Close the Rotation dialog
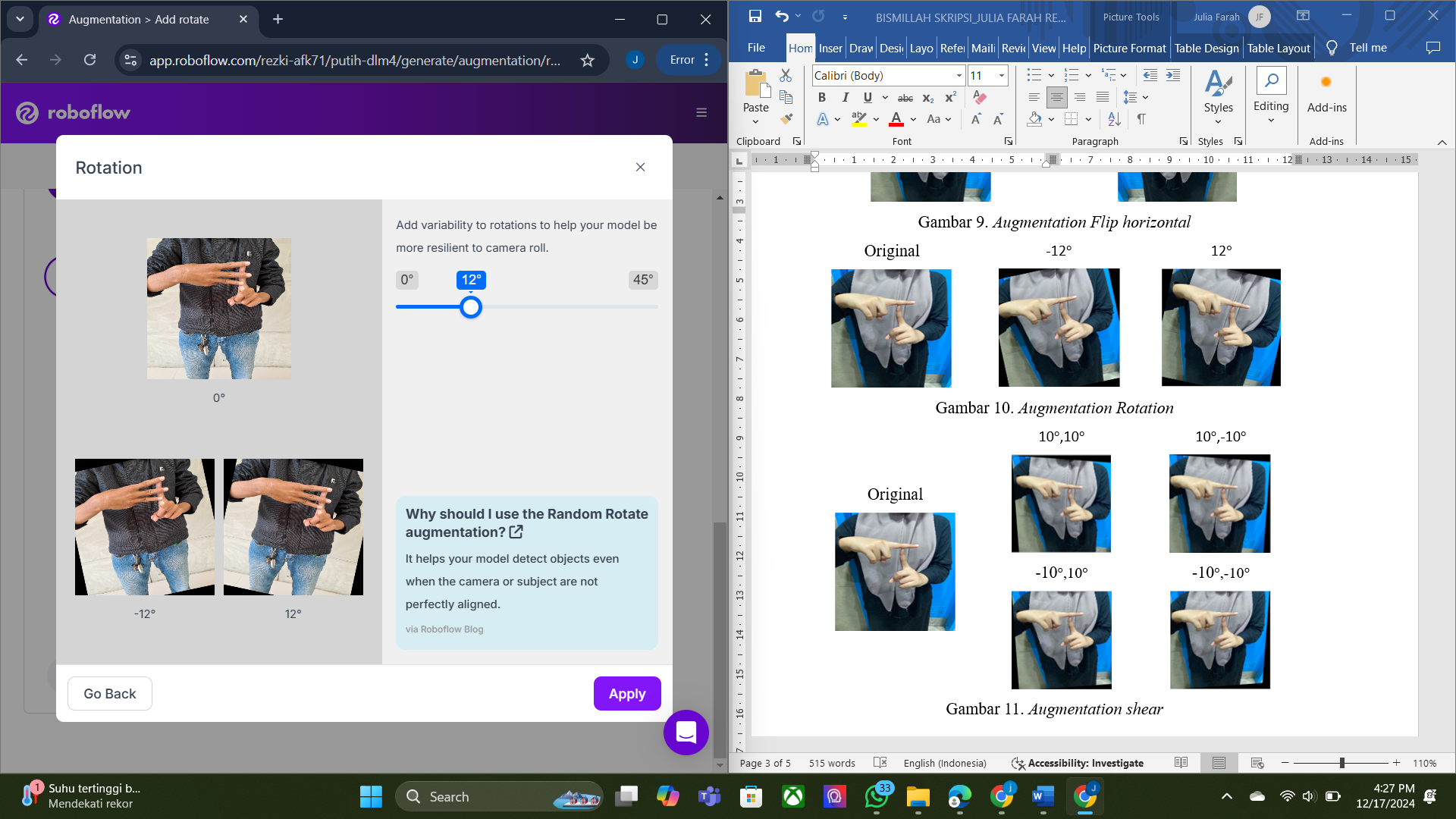This screenshot has width=1456, height=819. (x=640, y=167)
